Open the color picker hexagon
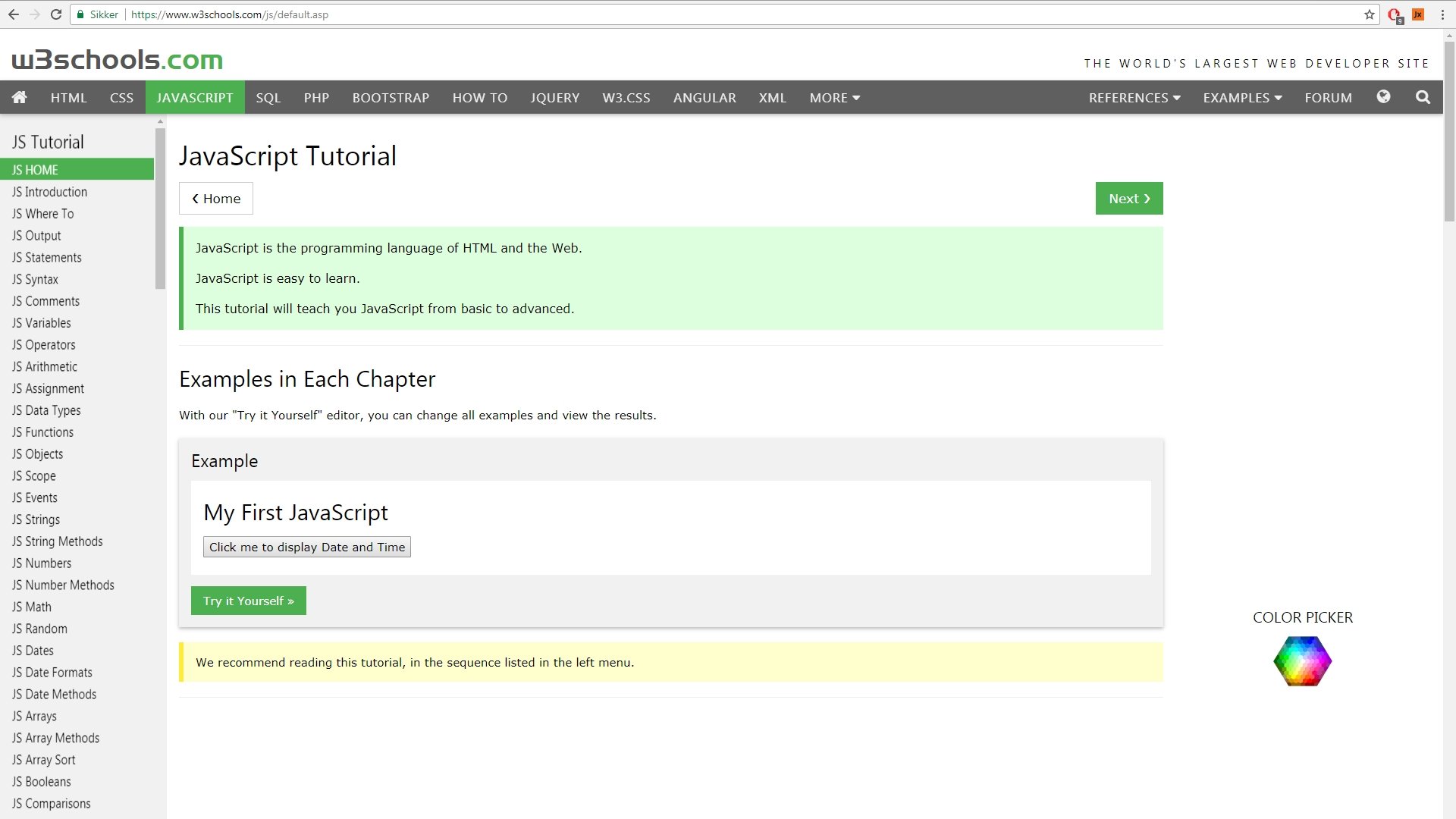Viewport: 1456px width, 819px height. pos(1302,661)
